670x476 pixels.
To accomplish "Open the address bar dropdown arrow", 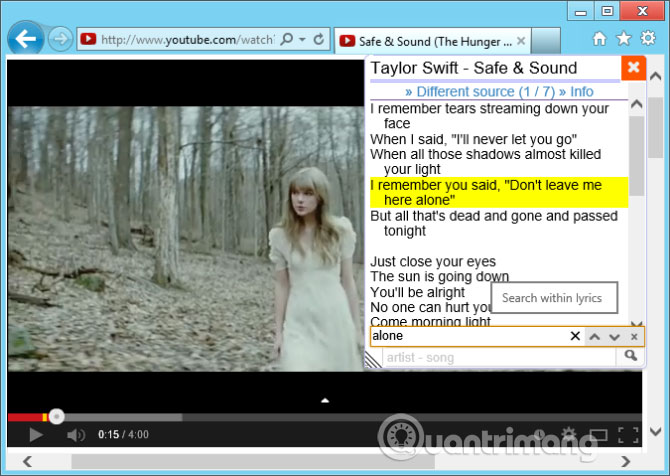I will click(303, 40).
